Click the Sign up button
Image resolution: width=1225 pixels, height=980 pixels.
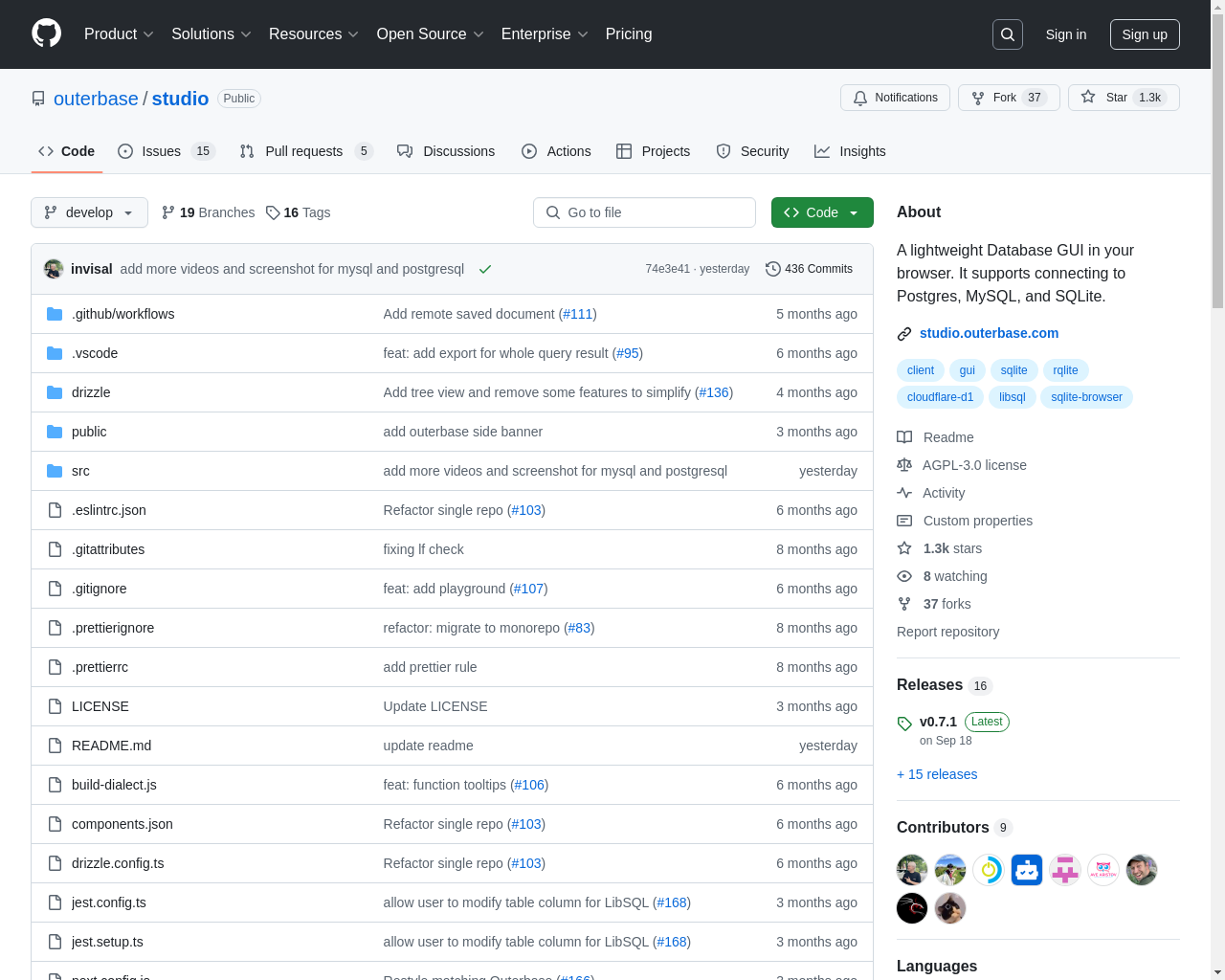[x=1145, y=34]
